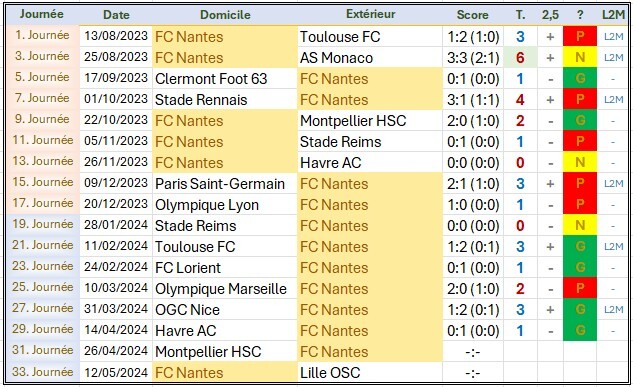Viewport: 633px width, 387px height.
Task: Select Montpellier HSC home cell on 26/04/2024
Action: [x=225, y=351]
